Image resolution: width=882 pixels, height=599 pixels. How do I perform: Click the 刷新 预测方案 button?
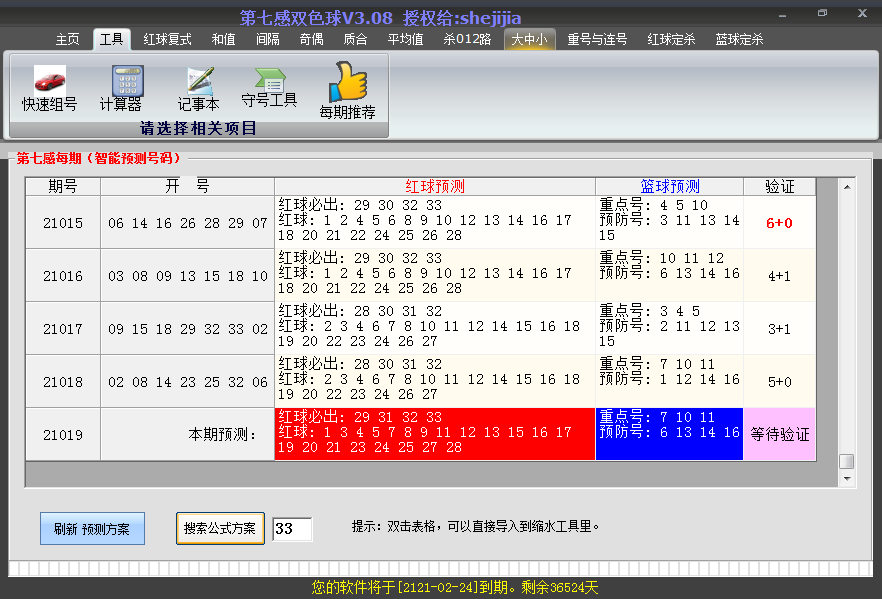(x=92, y=529)
